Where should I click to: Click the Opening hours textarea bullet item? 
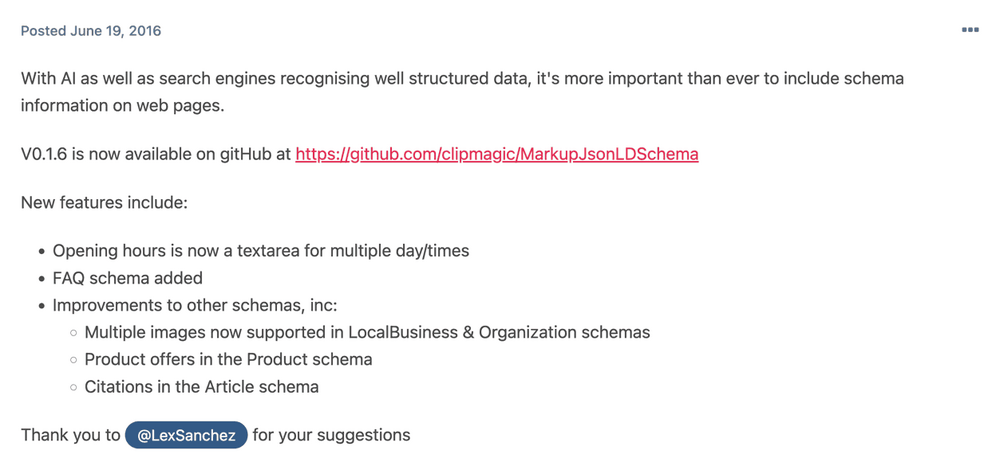coord(260,251)
